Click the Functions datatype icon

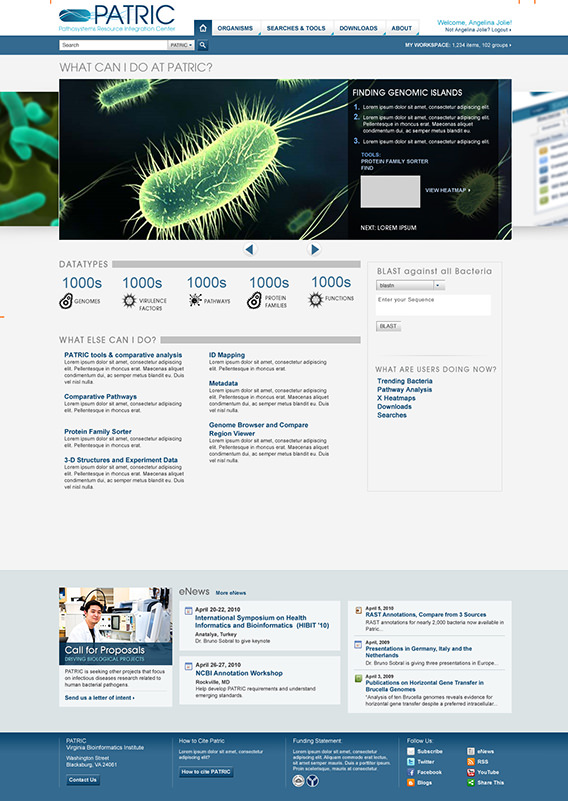point(316,300)
